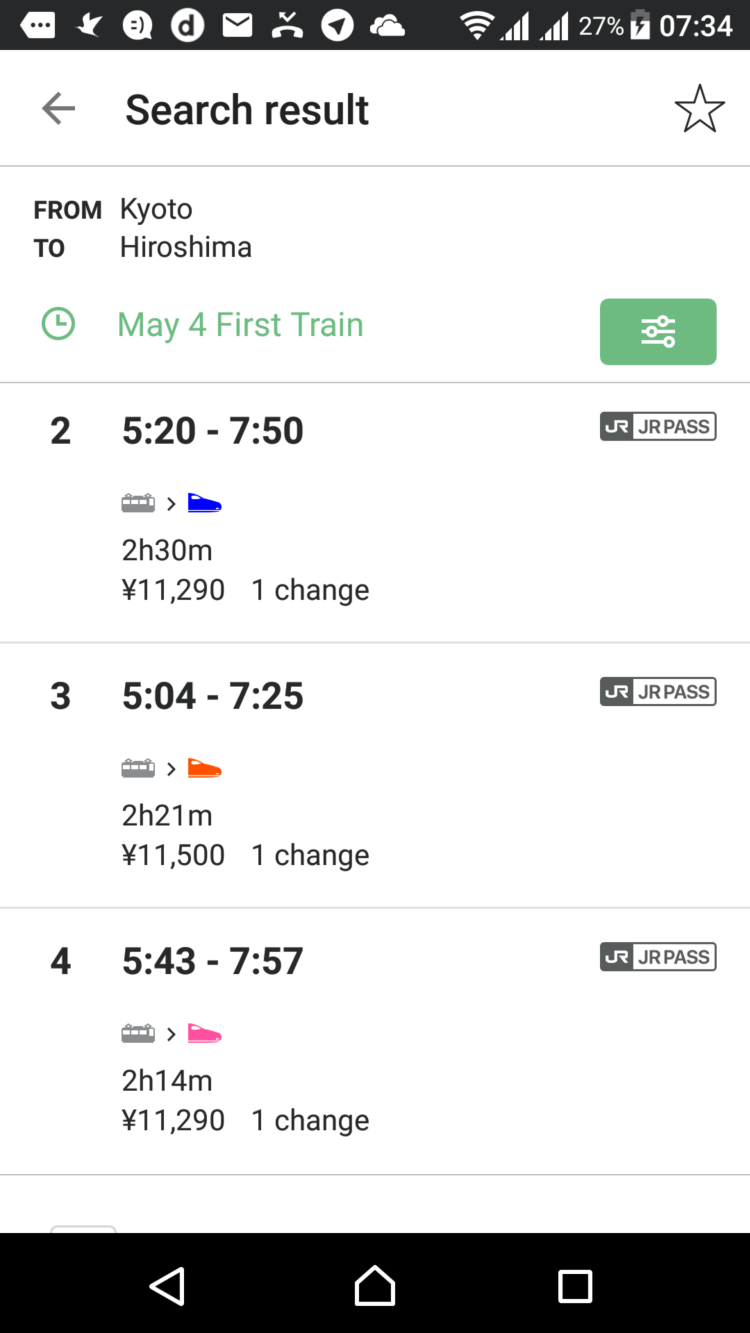Tap the JR PASS badge on route 2
Viewport: 750px width, 1333px height.
click(658, 427)
